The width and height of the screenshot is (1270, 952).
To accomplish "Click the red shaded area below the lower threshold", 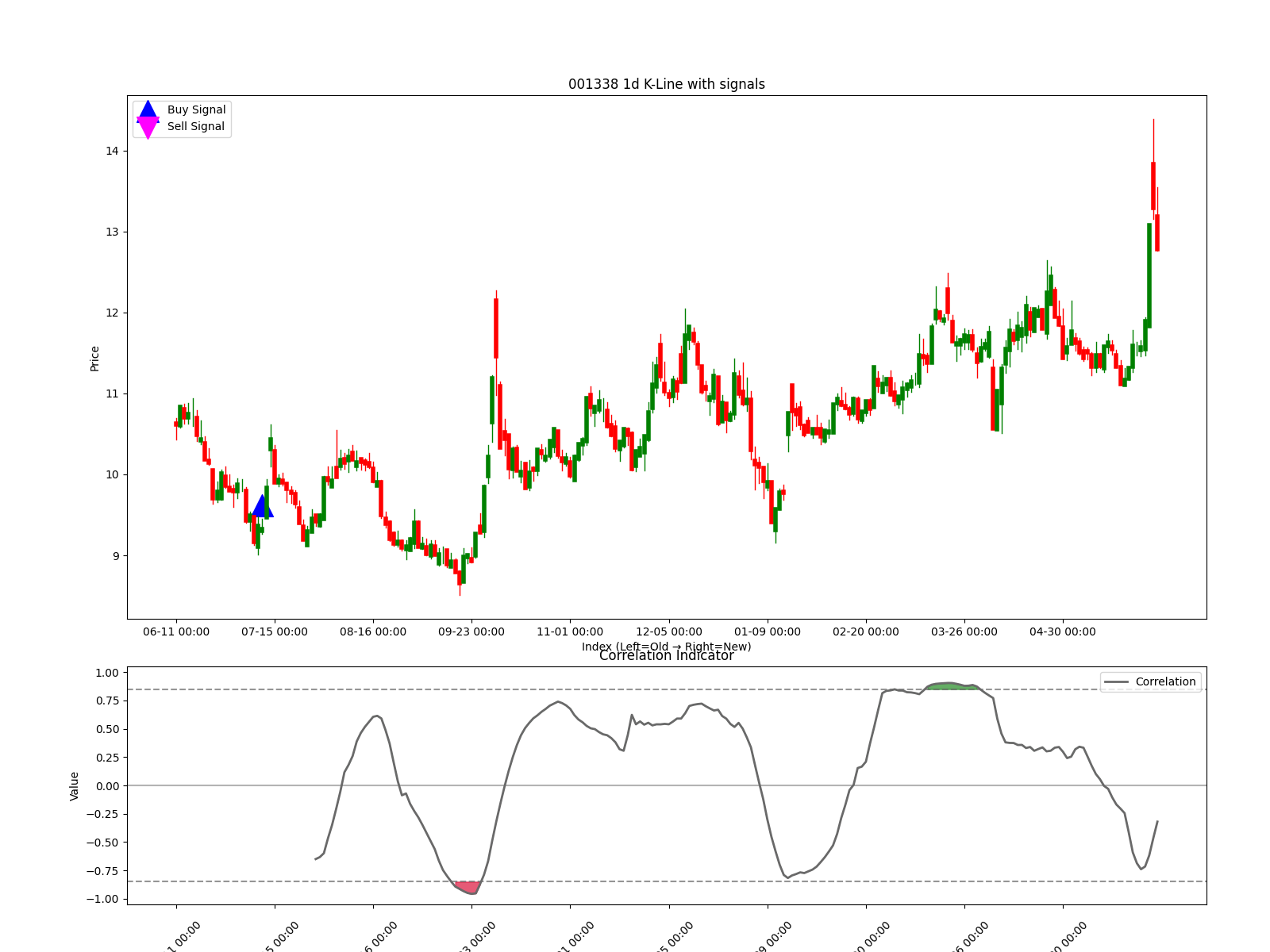I will (x=469, y=887).
